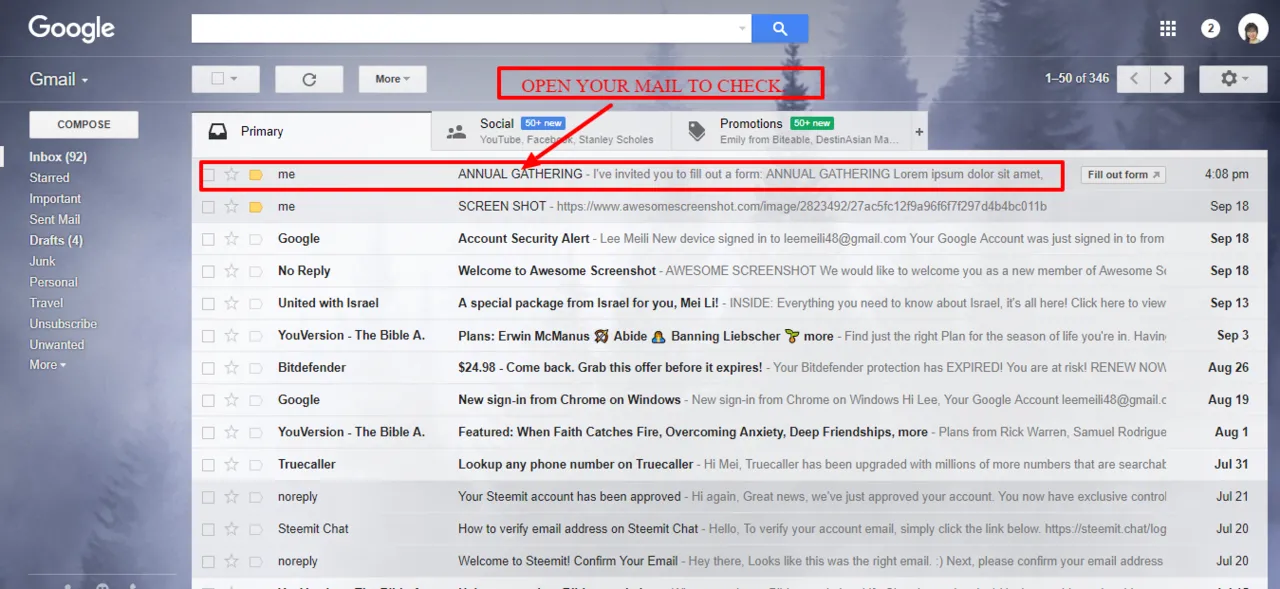Switch to the Primary tab
The height and width of the screenshot is (589, 1280).
(312, 131)
